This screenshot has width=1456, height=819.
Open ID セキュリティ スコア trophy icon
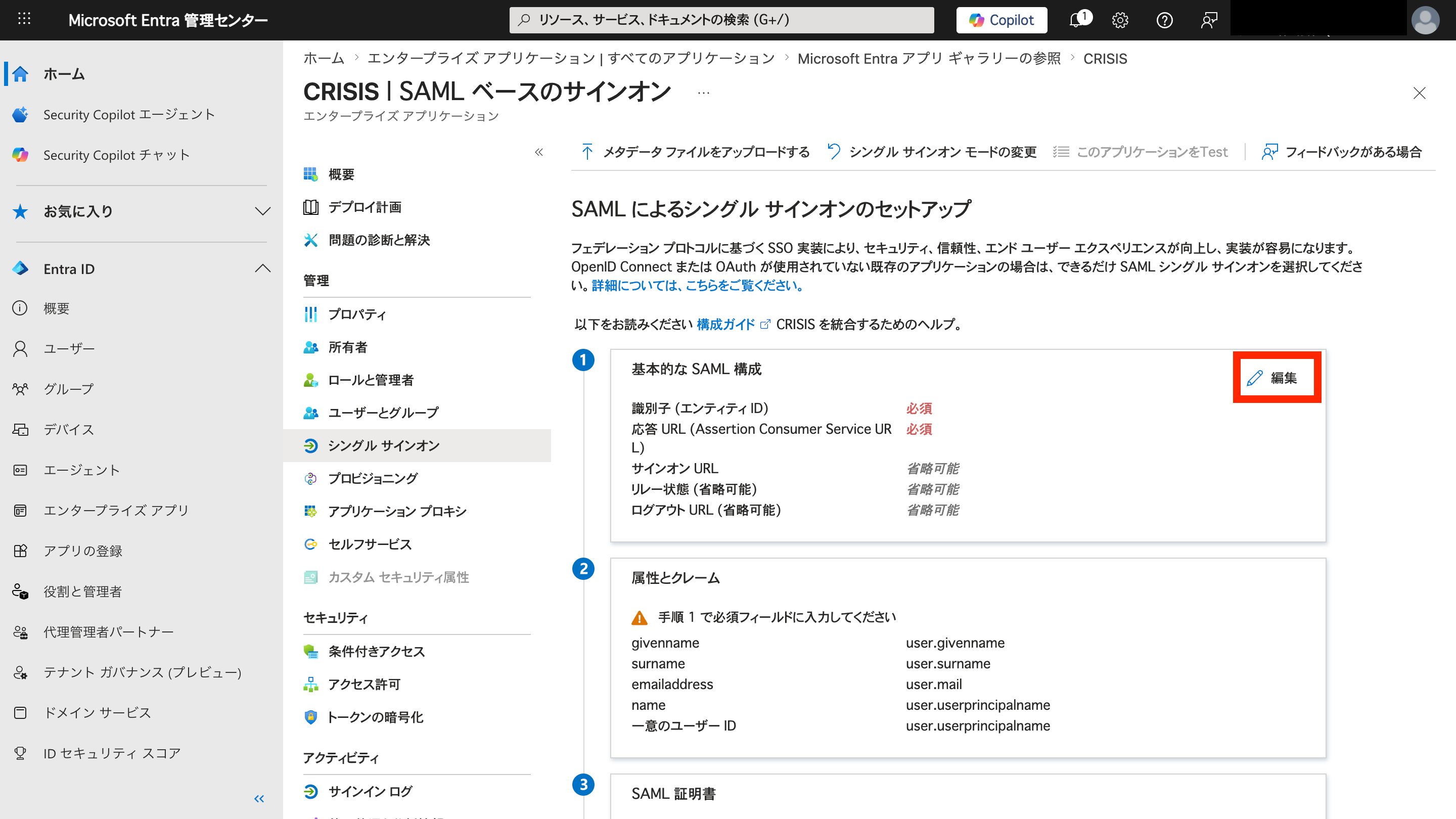tap(20, 753)
